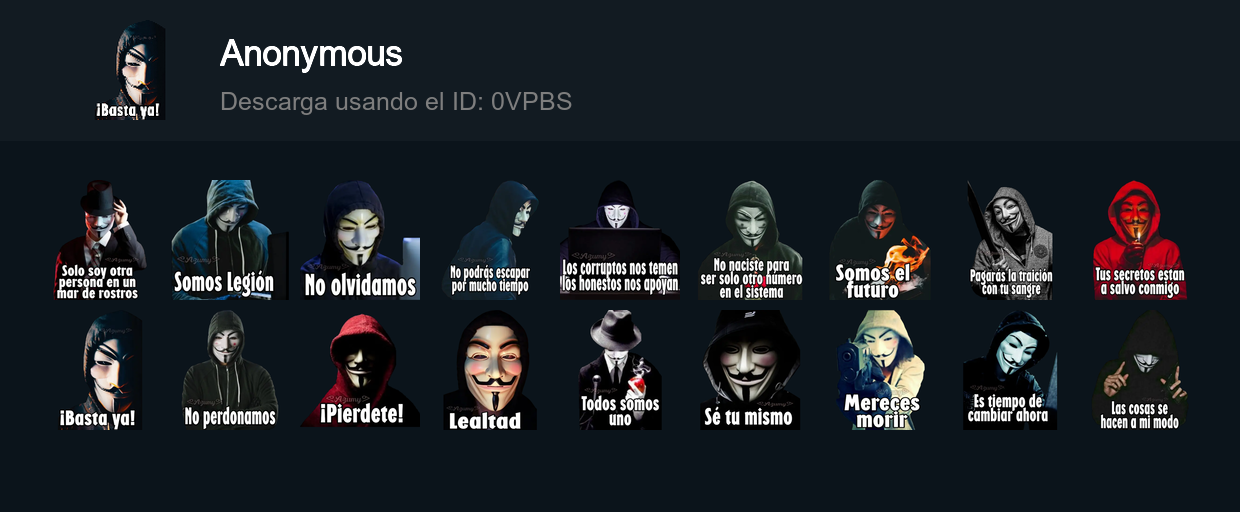Select the 'No naciste para ser solo otro numero' sticker
Image resolution: width=1240 pixels, height=512 pixels.
pyautogui.click(x=750, y=240)
